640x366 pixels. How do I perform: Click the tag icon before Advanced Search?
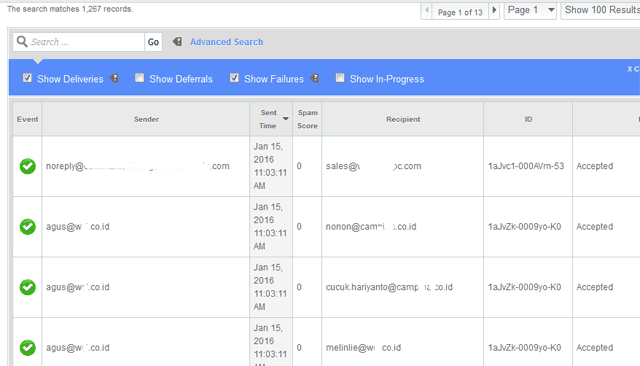(177, 41)
